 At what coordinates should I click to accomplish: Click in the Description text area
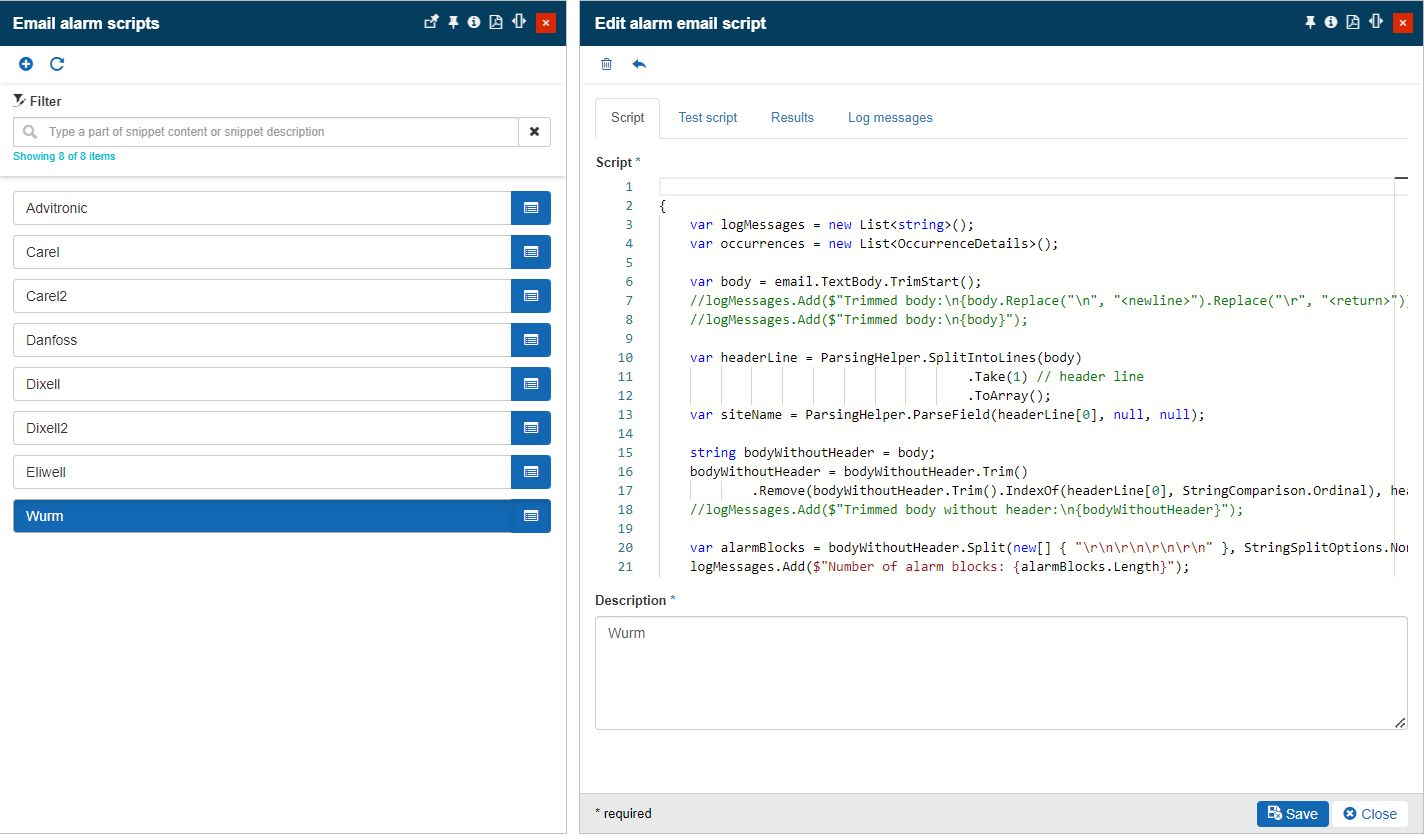[1000, 673]
